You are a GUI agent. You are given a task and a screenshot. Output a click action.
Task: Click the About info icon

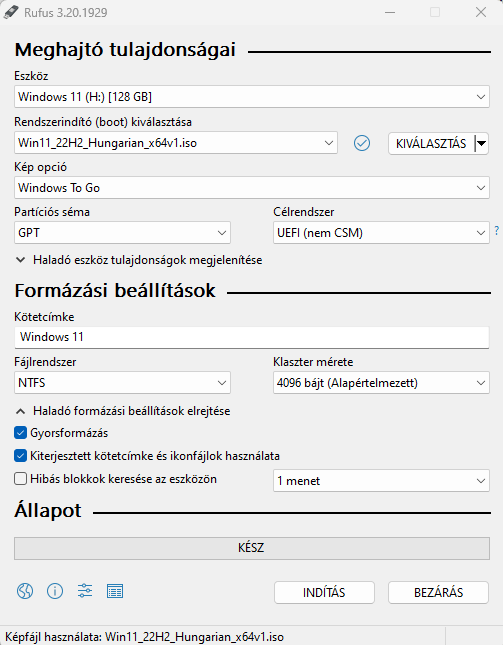point(55,592)
